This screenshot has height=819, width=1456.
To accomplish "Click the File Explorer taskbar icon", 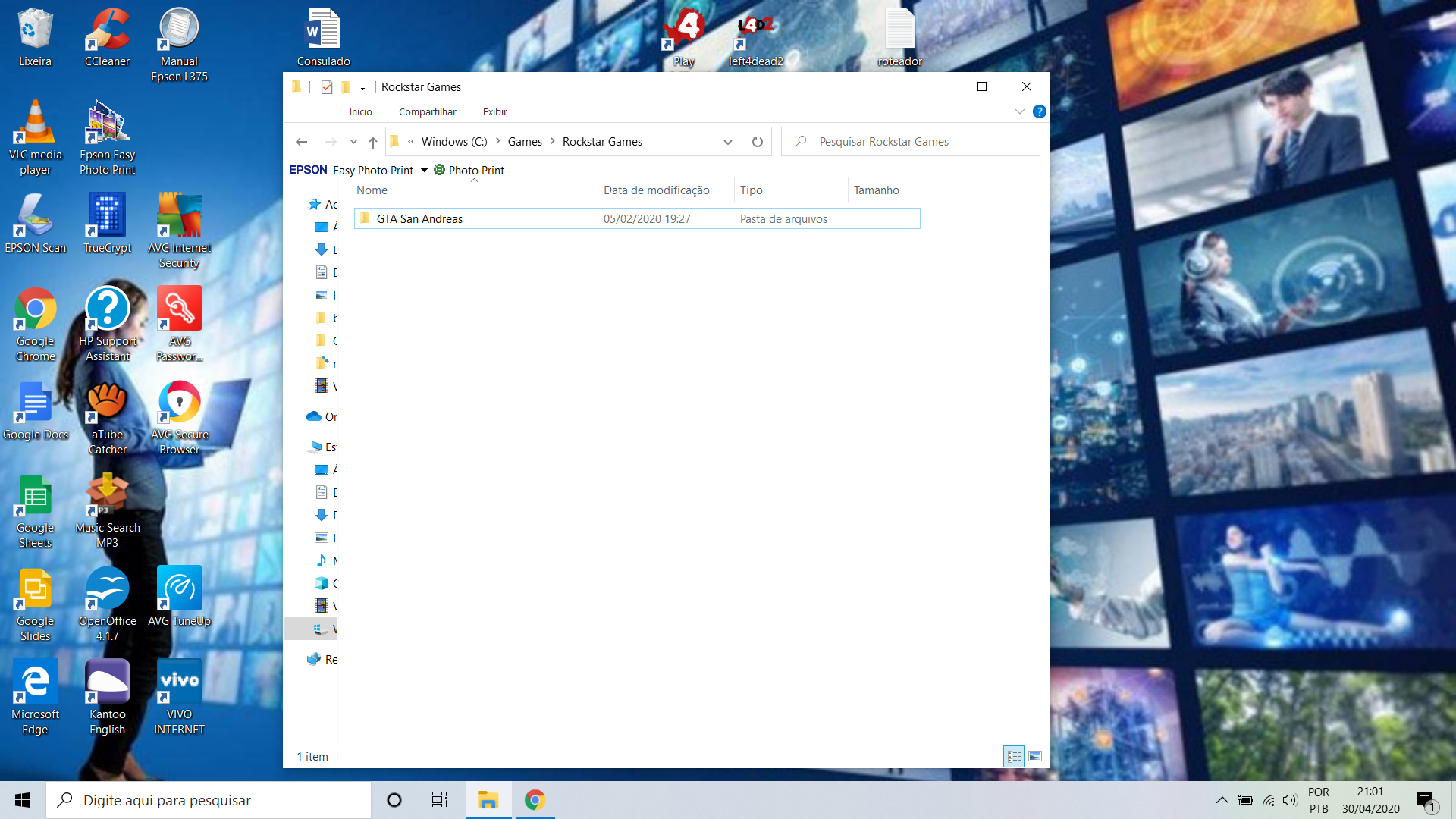I will click(x=488, y=800).
